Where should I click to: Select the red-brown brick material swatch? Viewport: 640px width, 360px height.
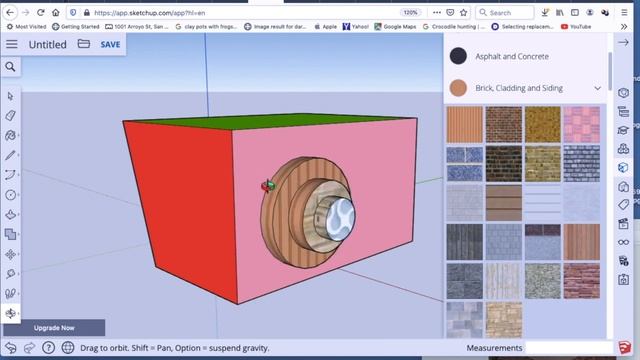click(x=504, y=124)
